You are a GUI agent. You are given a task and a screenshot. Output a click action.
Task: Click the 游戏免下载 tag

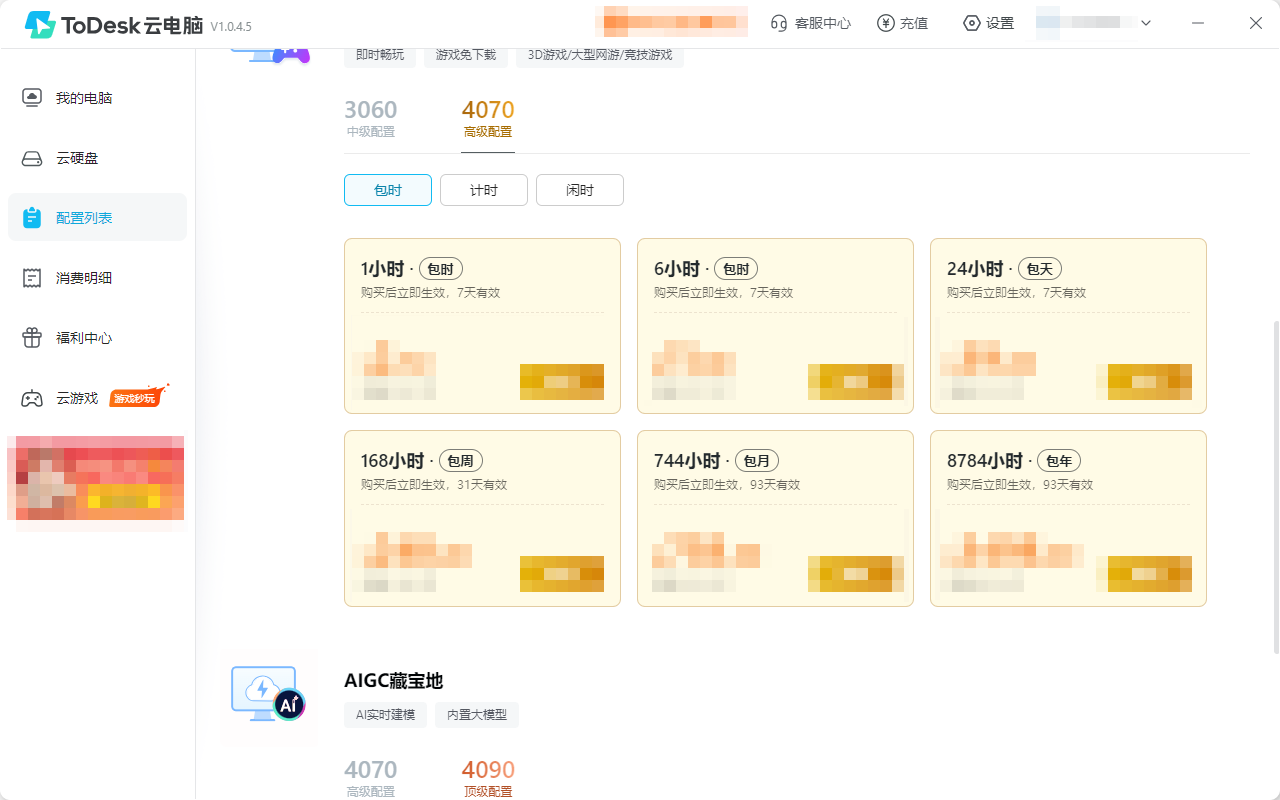pyautogui.click(x=466, y=55)
